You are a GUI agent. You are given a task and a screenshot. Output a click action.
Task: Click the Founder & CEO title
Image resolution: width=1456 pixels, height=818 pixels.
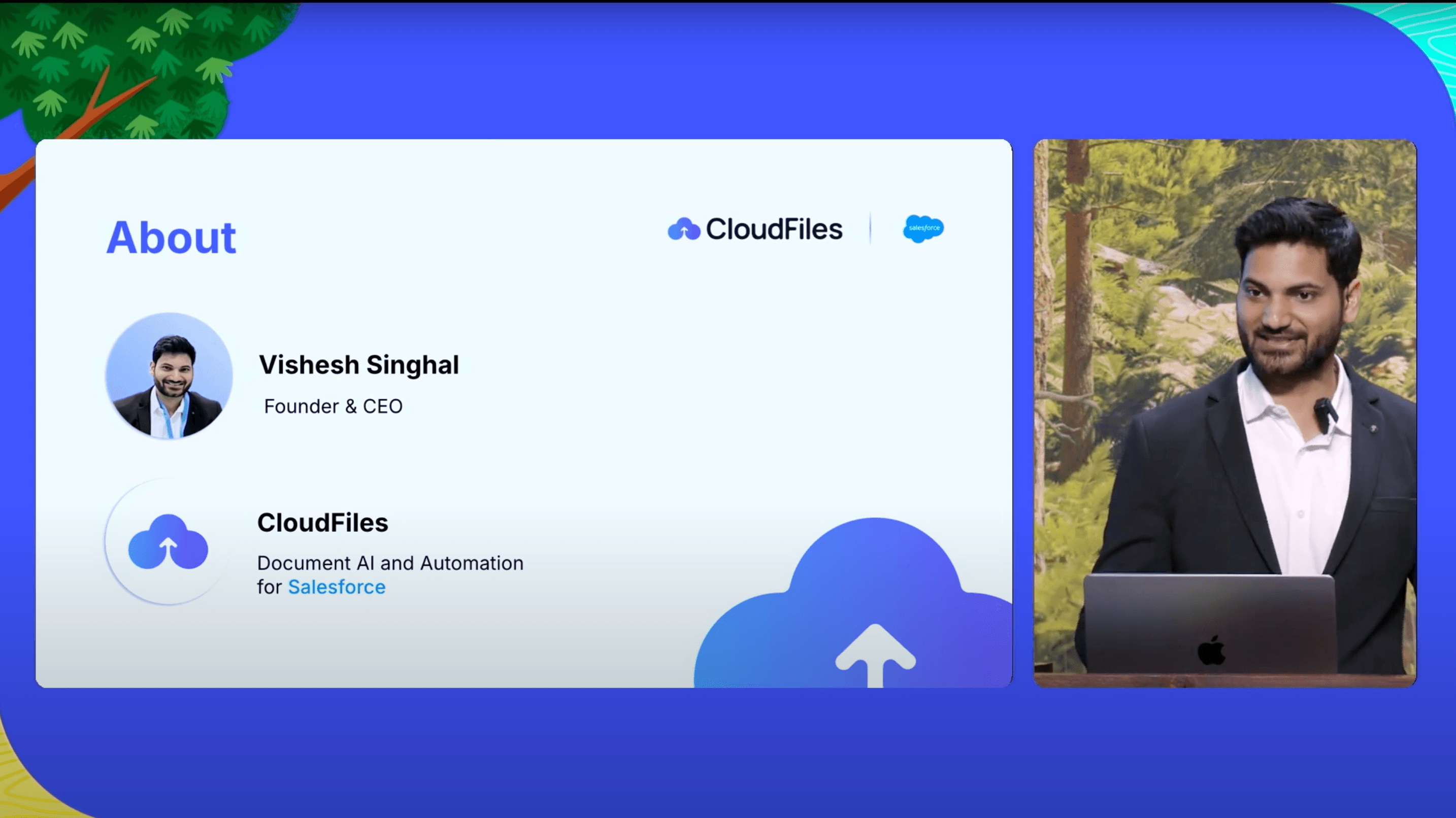pyautogui.click(x=333, y=406)
